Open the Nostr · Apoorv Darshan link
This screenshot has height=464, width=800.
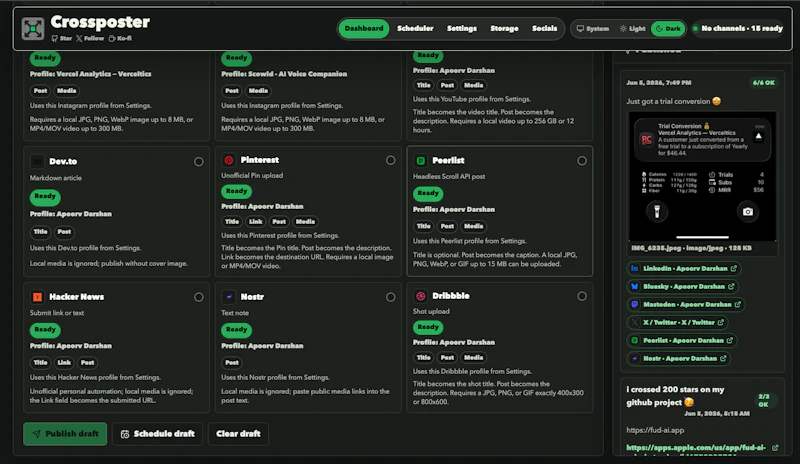point(679,359)
